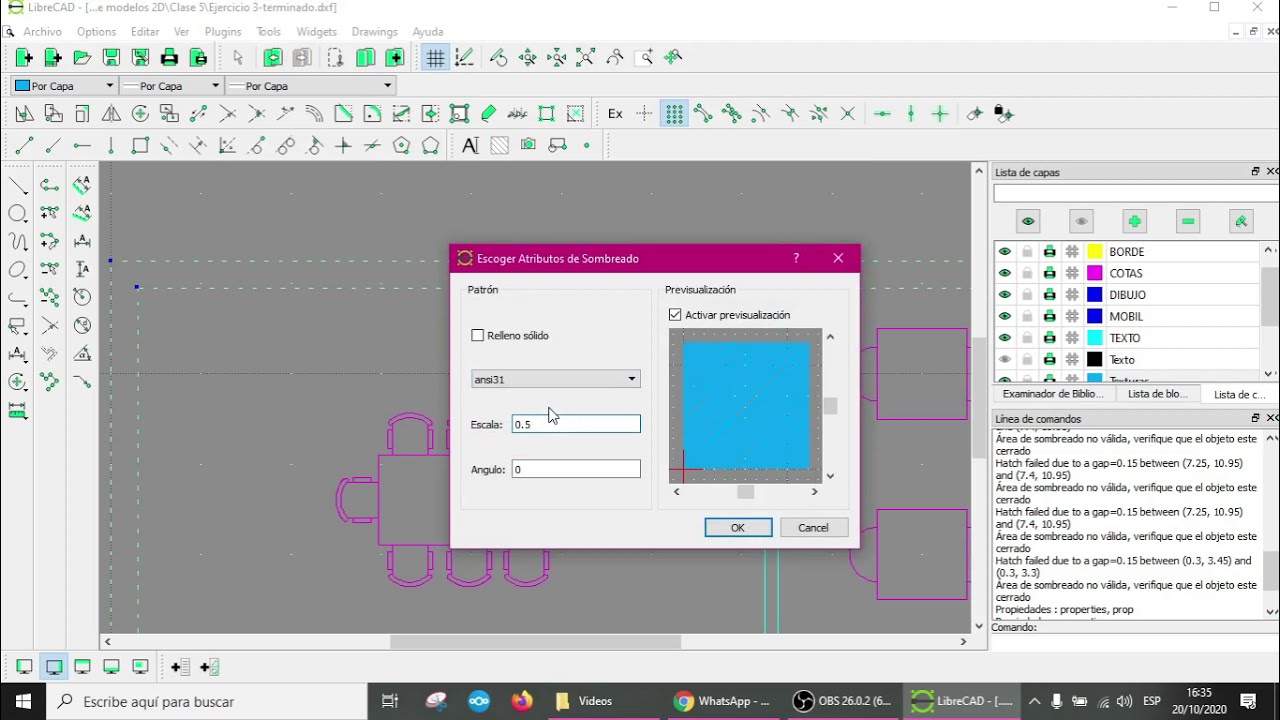Toggle Restrict Horizontal snap
Screen dimensions: 1280x720
click(x=882, y=114)
